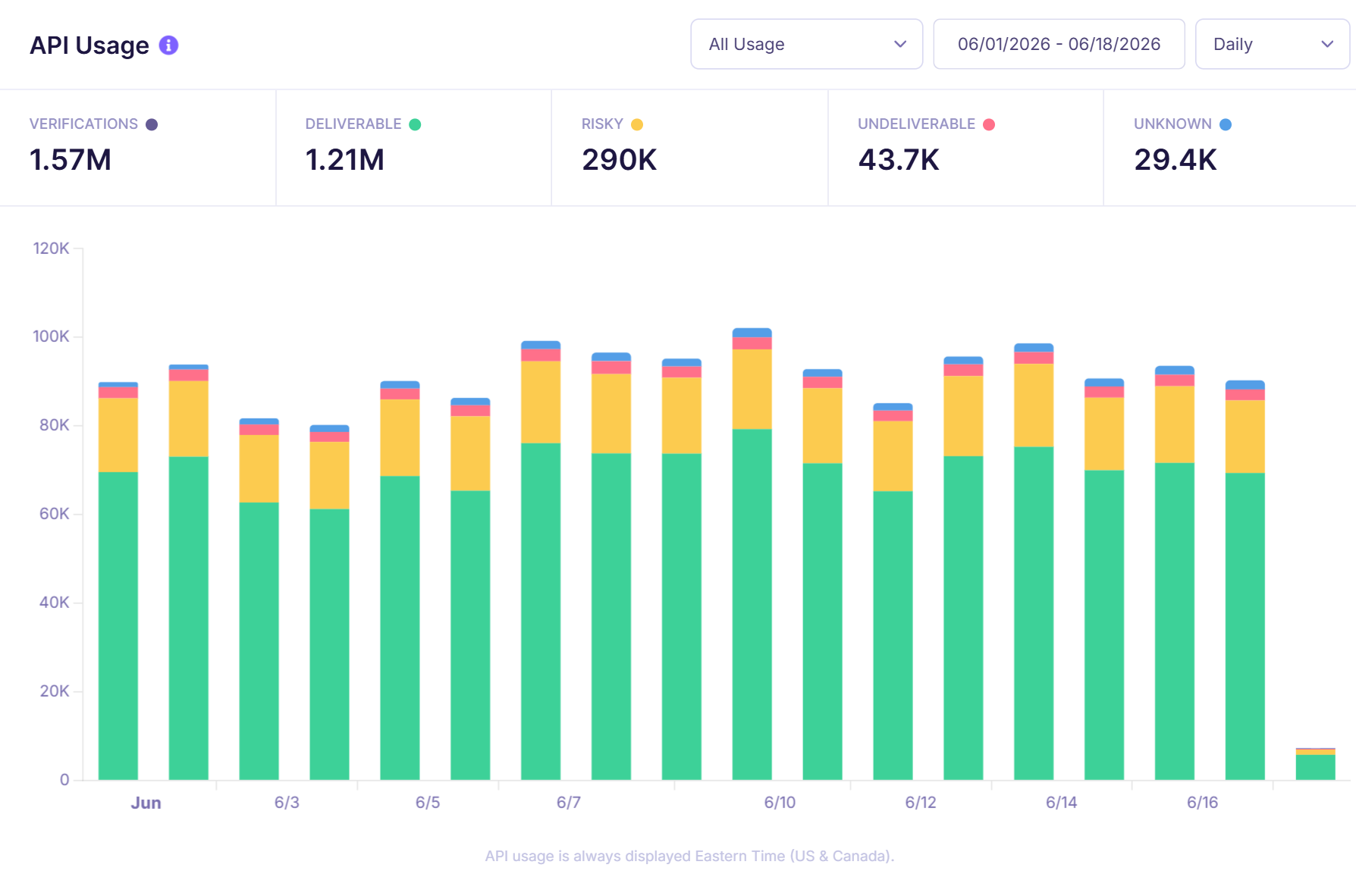The image size is (1356, 896).
Task: Click the 40K y-axis label
Action: pos(54,602)
